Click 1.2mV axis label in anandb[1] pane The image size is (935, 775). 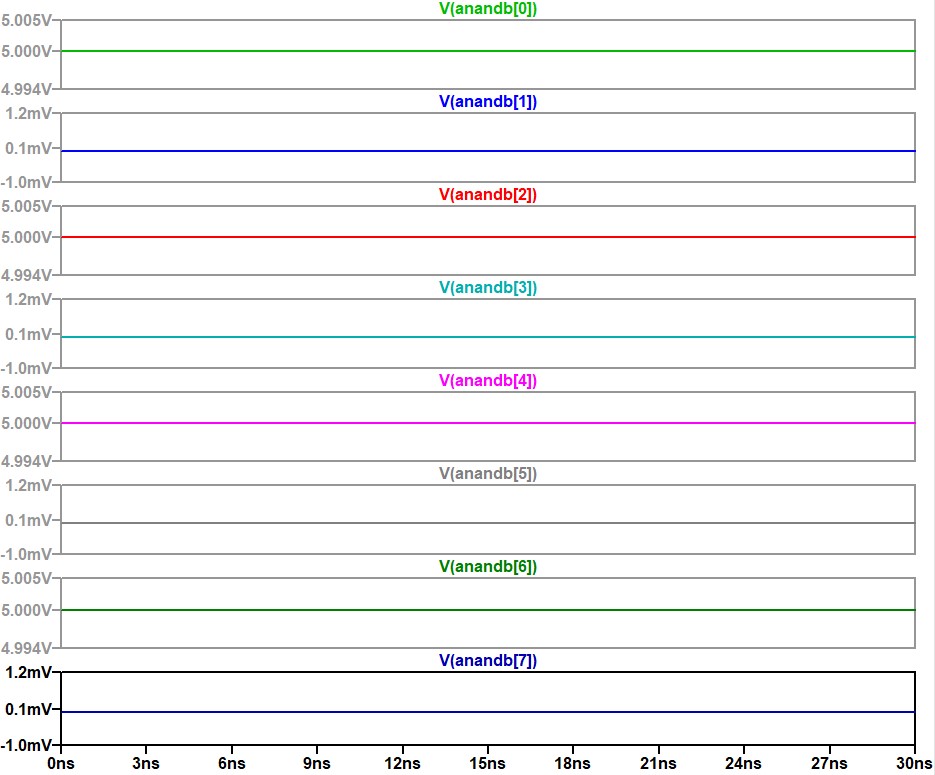29,113
